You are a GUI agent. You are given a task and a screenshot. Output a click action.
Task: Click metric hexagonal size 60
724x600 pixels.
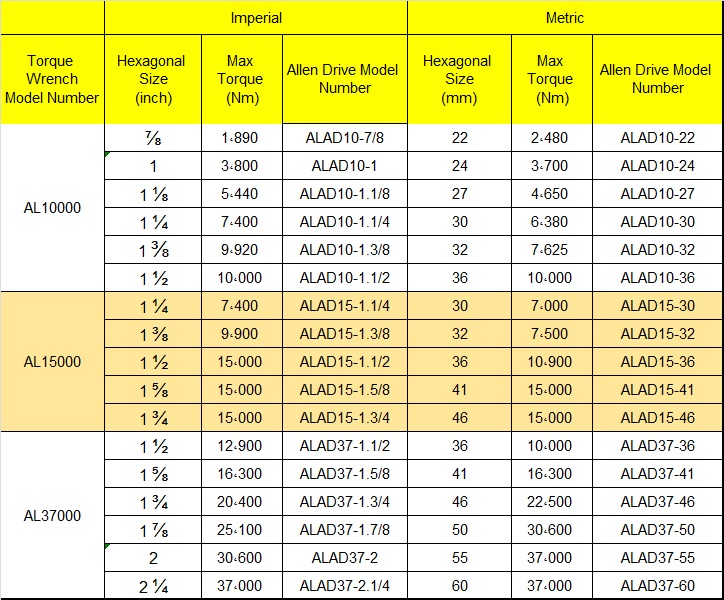coord(459,586)
